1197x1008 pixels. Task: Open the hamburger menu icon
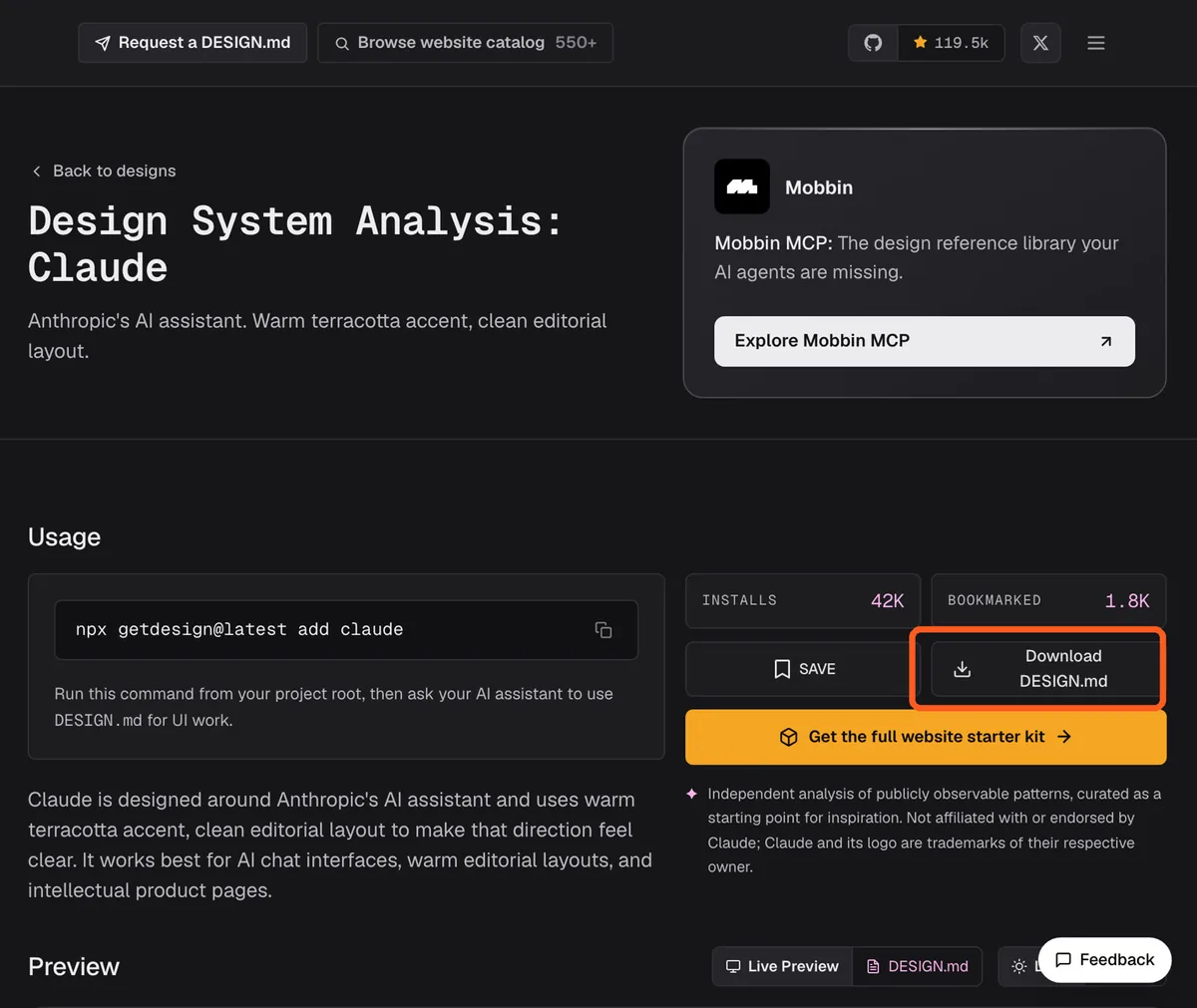[1096, 43]
